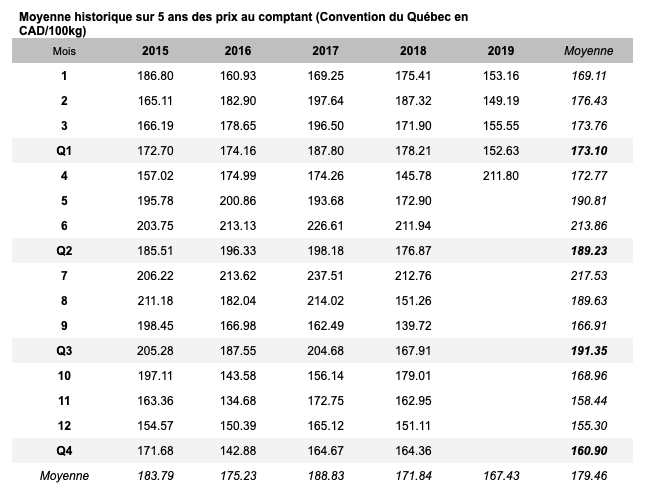Click the 2019 month 4 value 211.80
658x503 pixels.
pos(501,175)
